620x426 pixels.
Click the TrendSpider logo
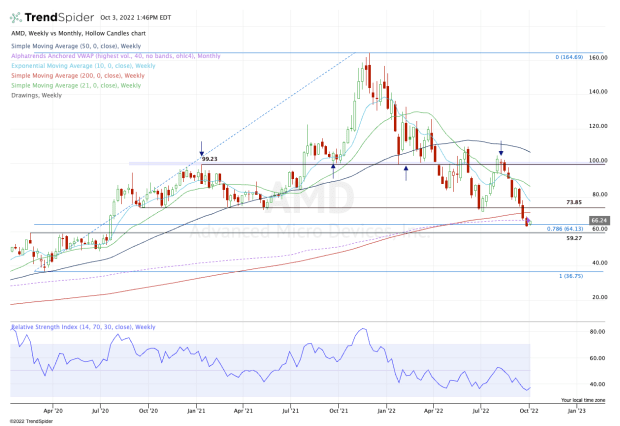pos(52,17)
